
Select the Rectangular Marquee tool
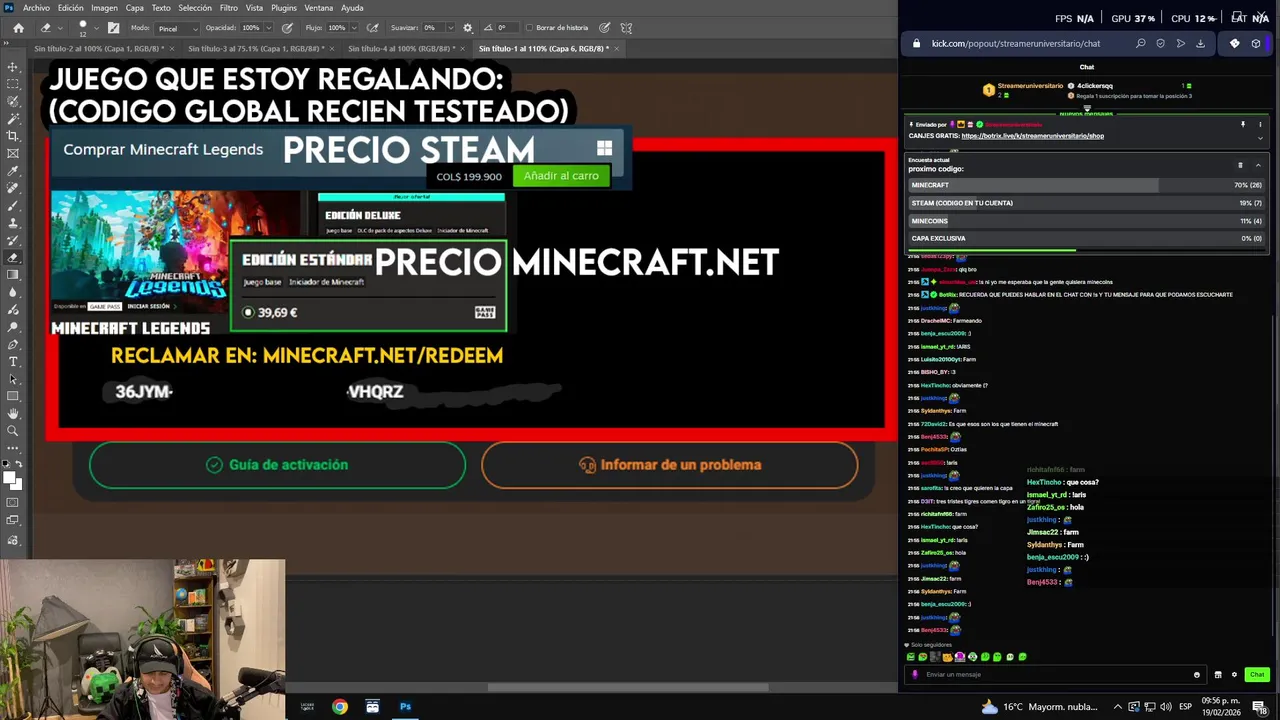click(x=13, y=84)
